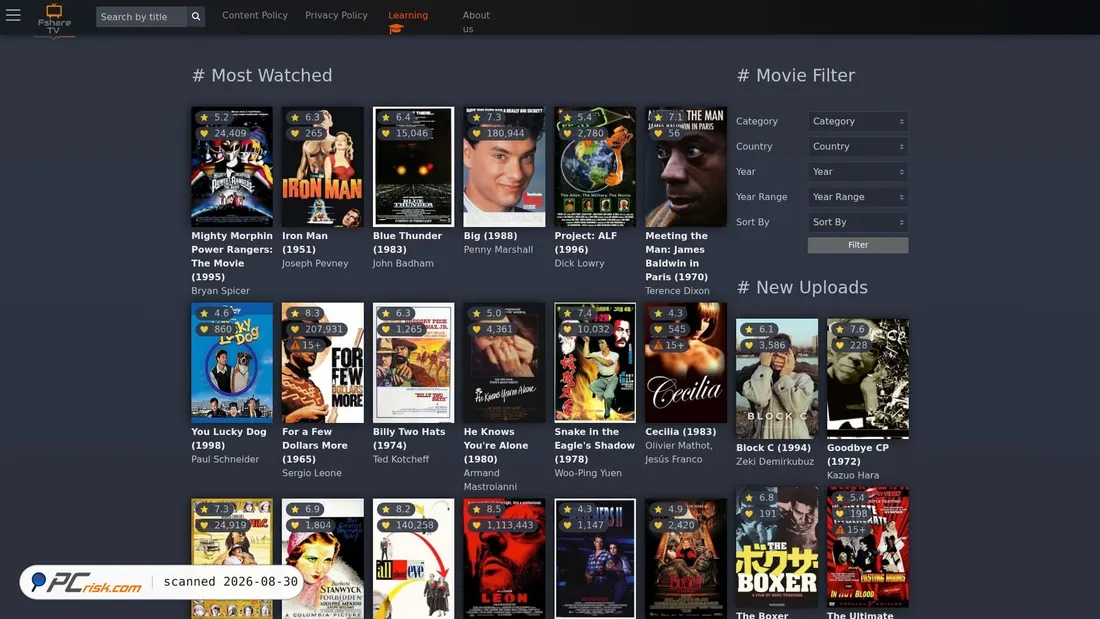The image size is (1100, 619).
Task: Expand the Sort By dropdown
Action: (858, 222)
